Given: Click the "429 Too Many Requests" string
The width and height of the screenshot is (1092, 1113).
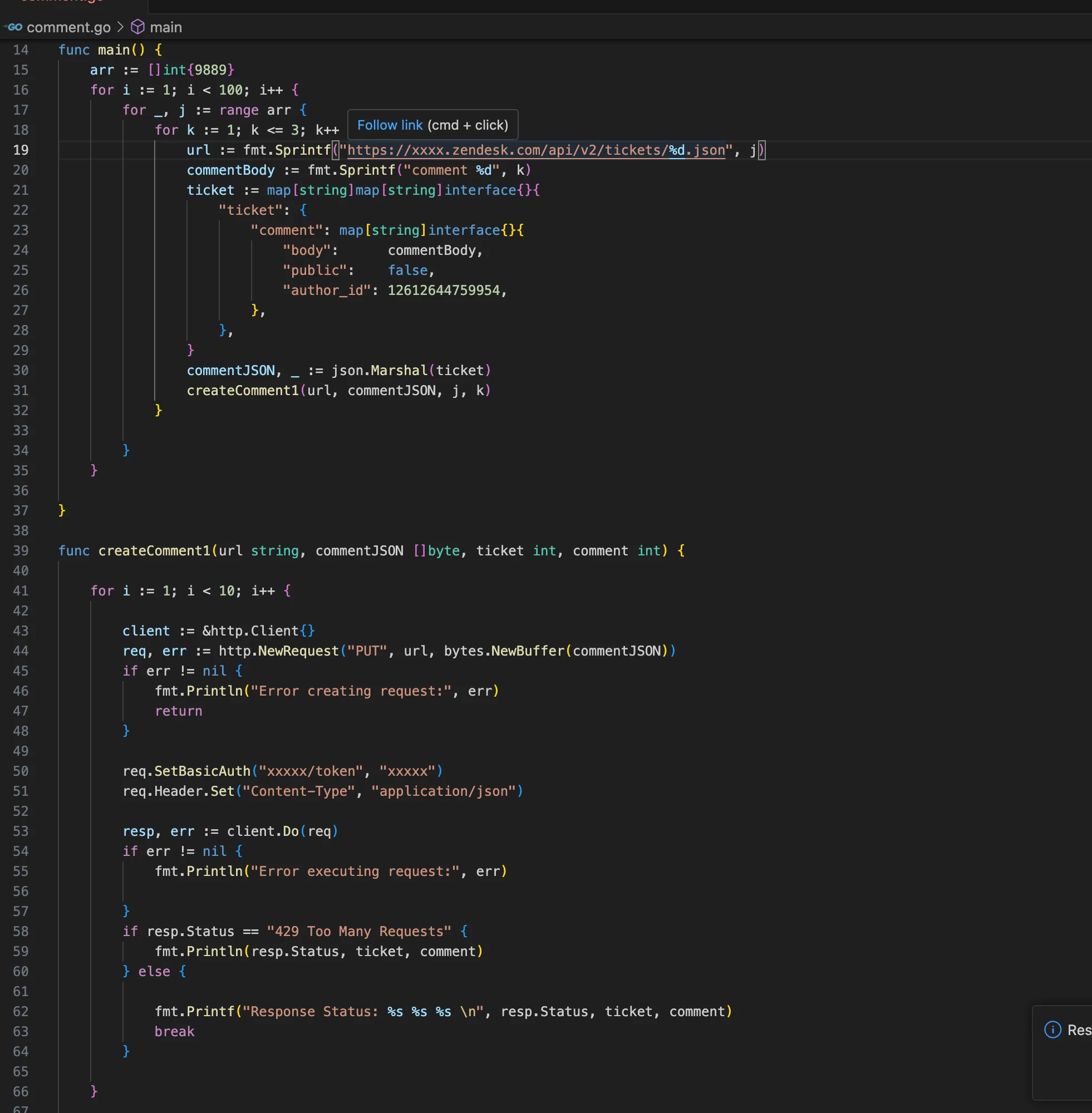Looking at the screenshot, I should point(358,931).
